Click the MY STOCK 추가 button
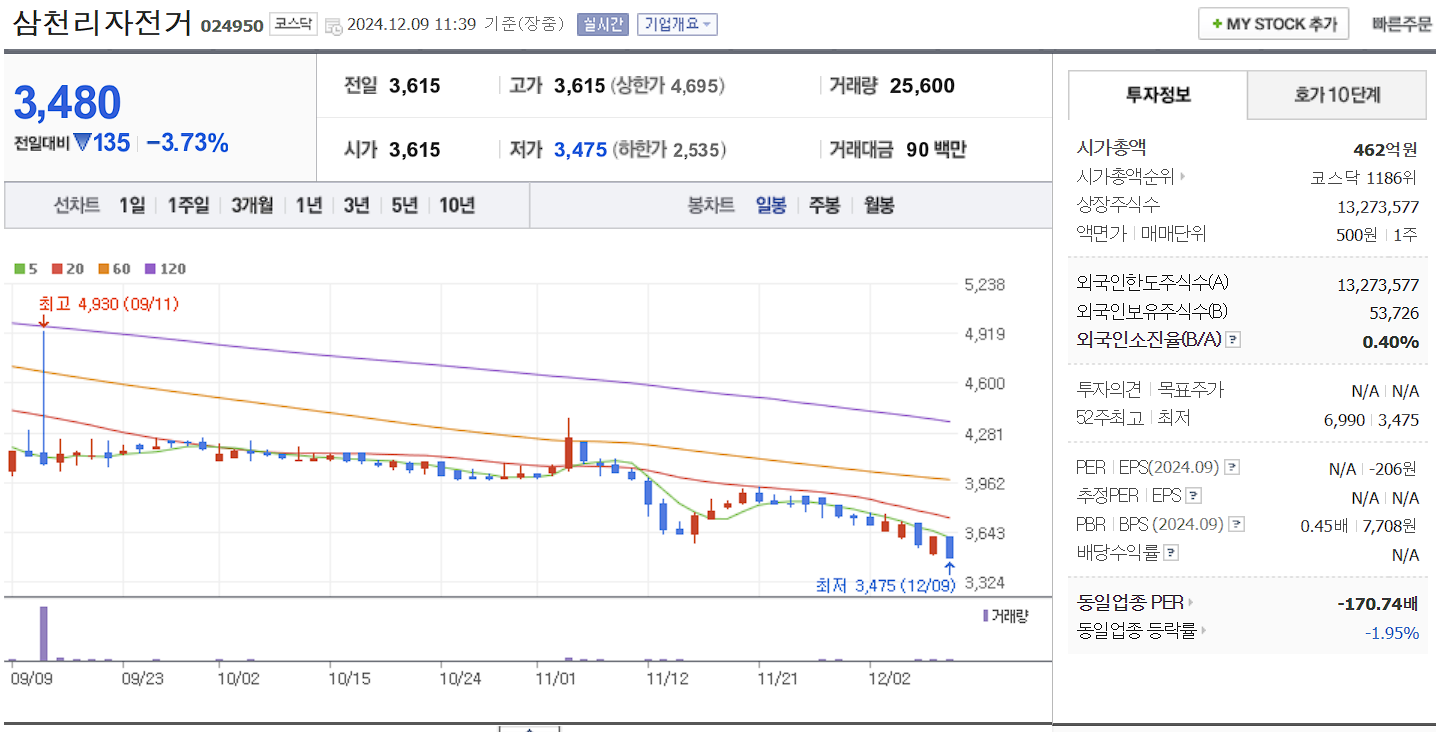Screen dimensions: 1436x732 pyautogui.click(x=1273, y=23)
